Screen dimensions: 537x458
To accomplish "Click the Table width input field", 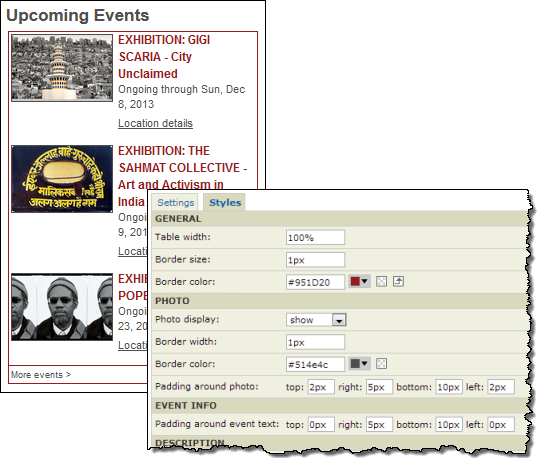I will [x=315, y=237].
